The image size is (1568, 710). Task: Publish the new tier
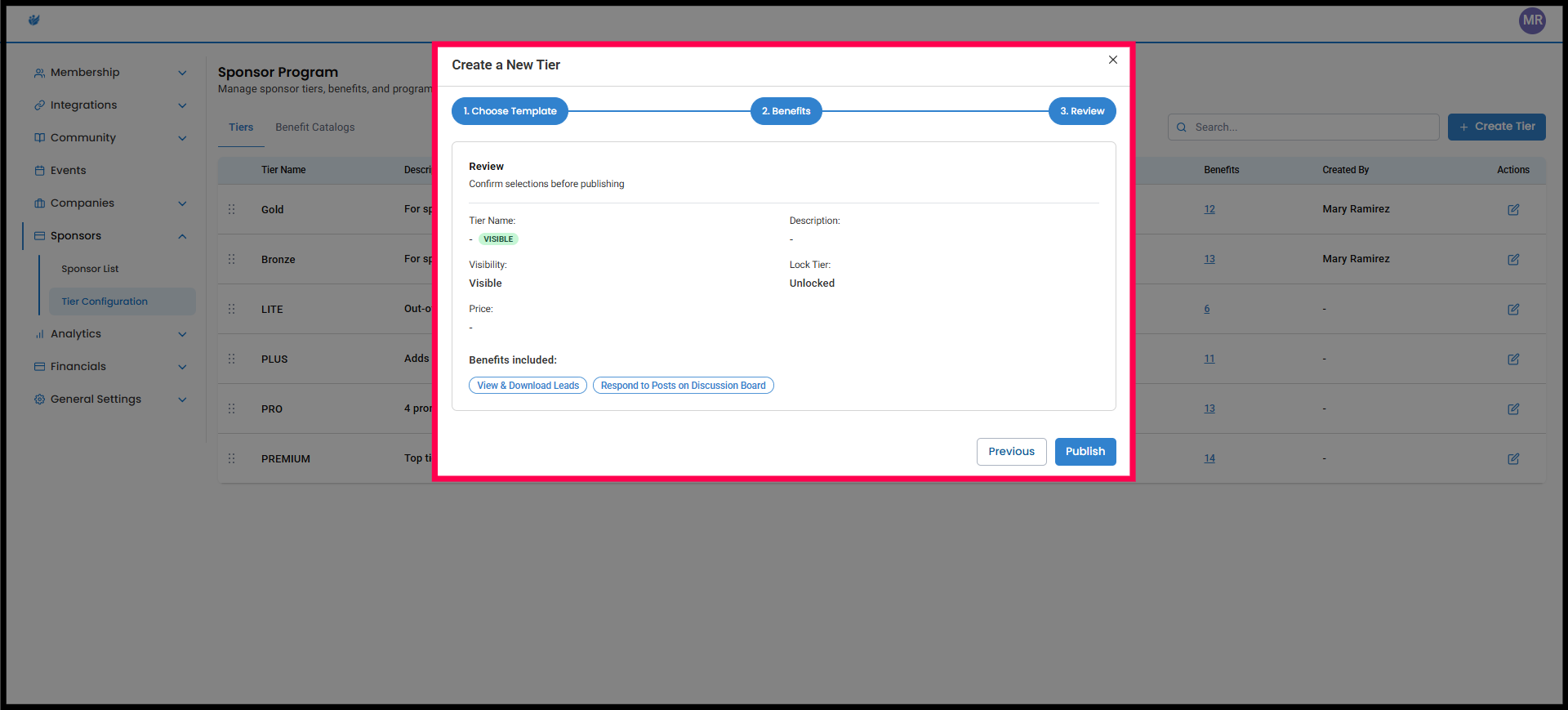1085,452
